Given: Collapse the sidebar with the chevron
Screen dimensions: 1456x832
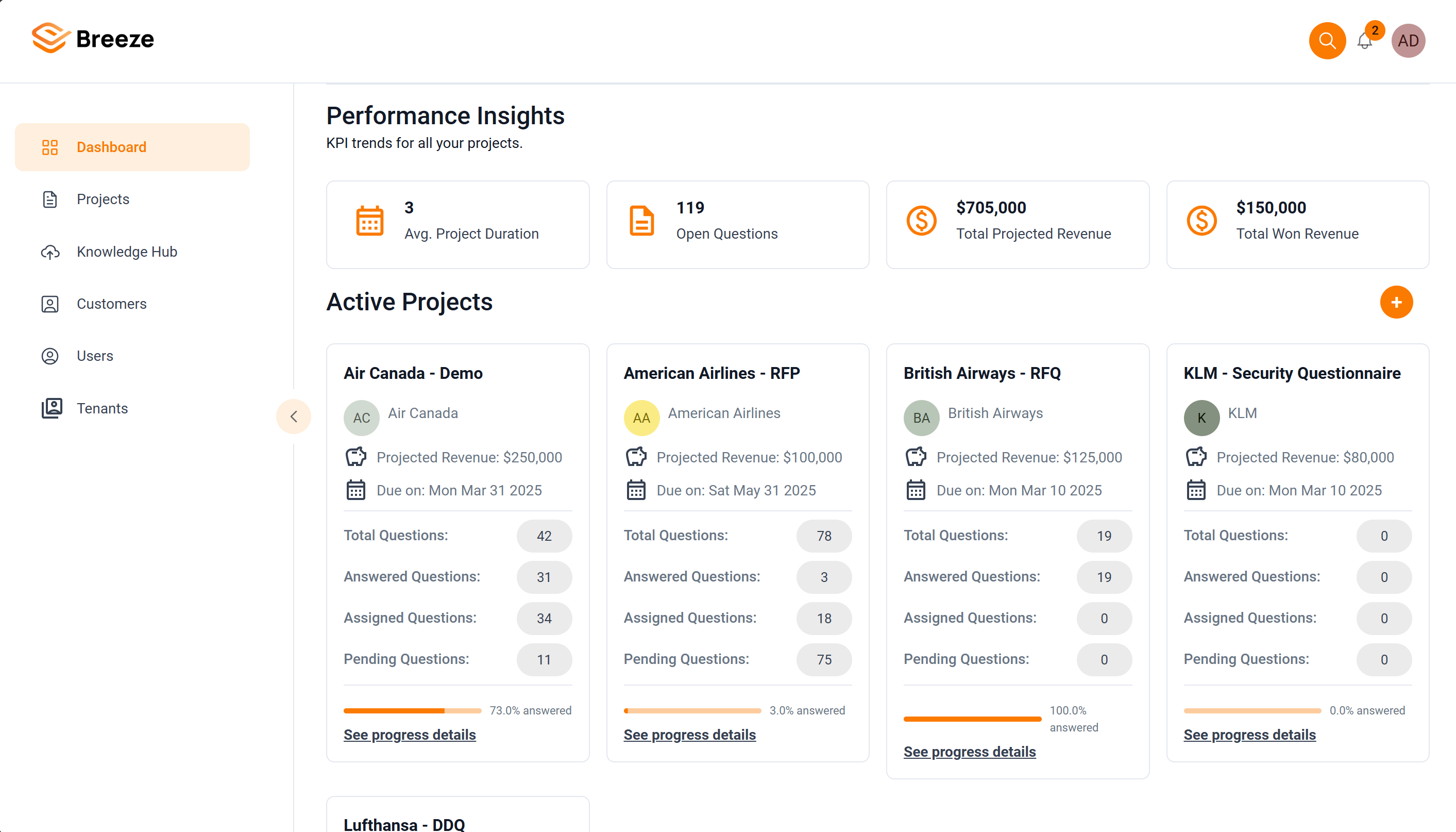Looking at the screenshot, I should point(294,417).
